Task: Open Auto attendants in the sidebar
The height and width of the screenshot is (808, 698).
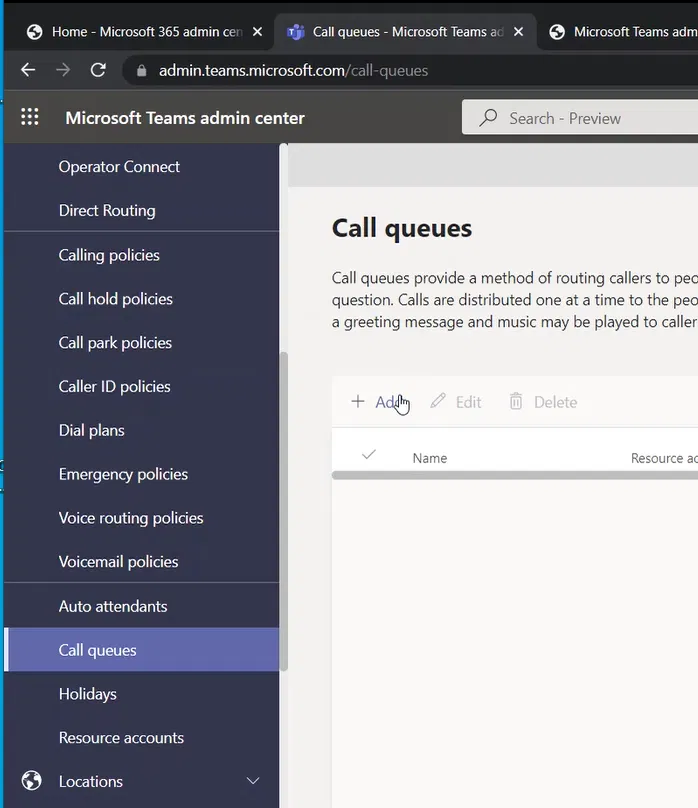Action: point(113,606)
